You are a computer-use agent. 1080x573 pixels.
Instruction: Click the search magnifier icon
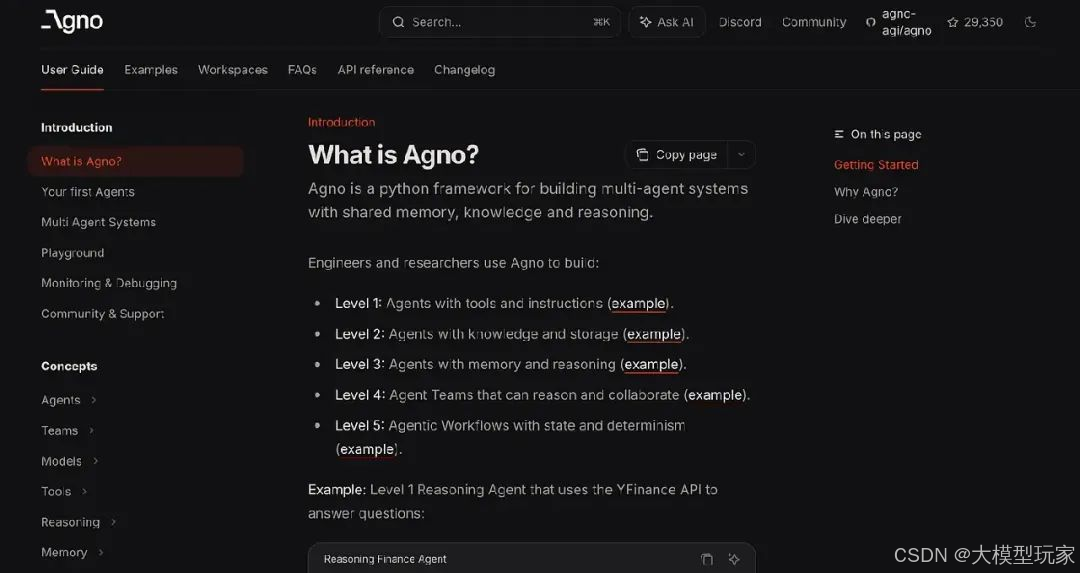coord(398,22)
